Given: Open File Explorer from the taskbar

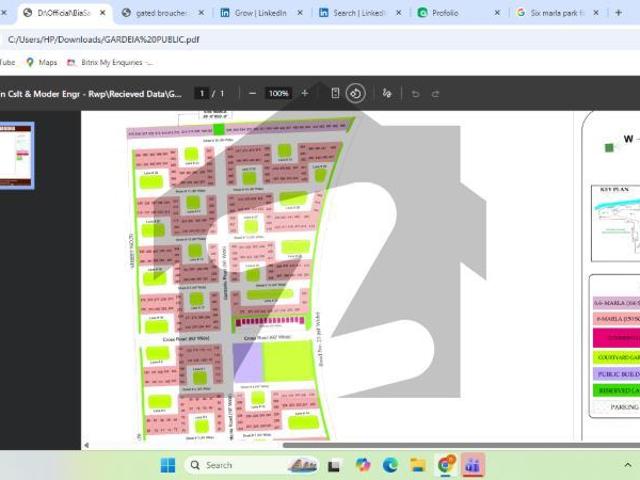Looking at the screenshot, I should click(x=418, y=465).
